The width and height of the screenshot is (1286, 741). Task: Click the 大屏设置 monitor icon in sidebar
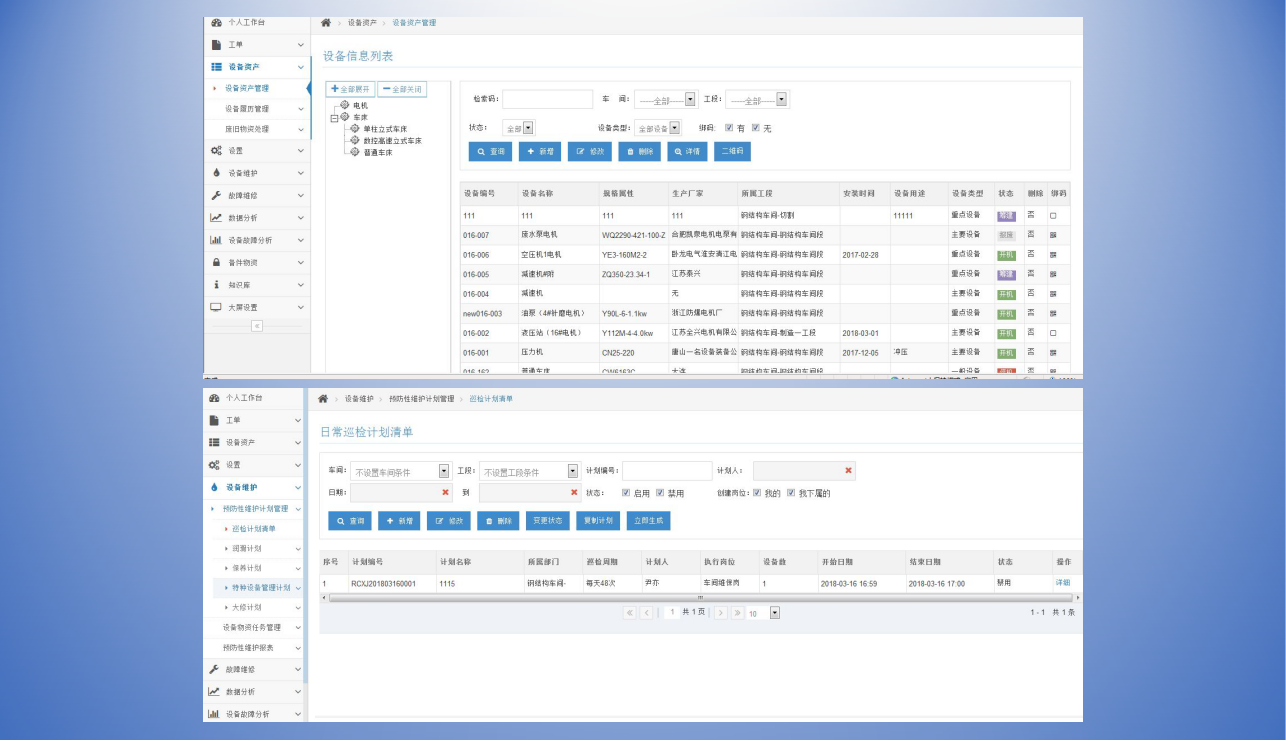click(216, 307)
